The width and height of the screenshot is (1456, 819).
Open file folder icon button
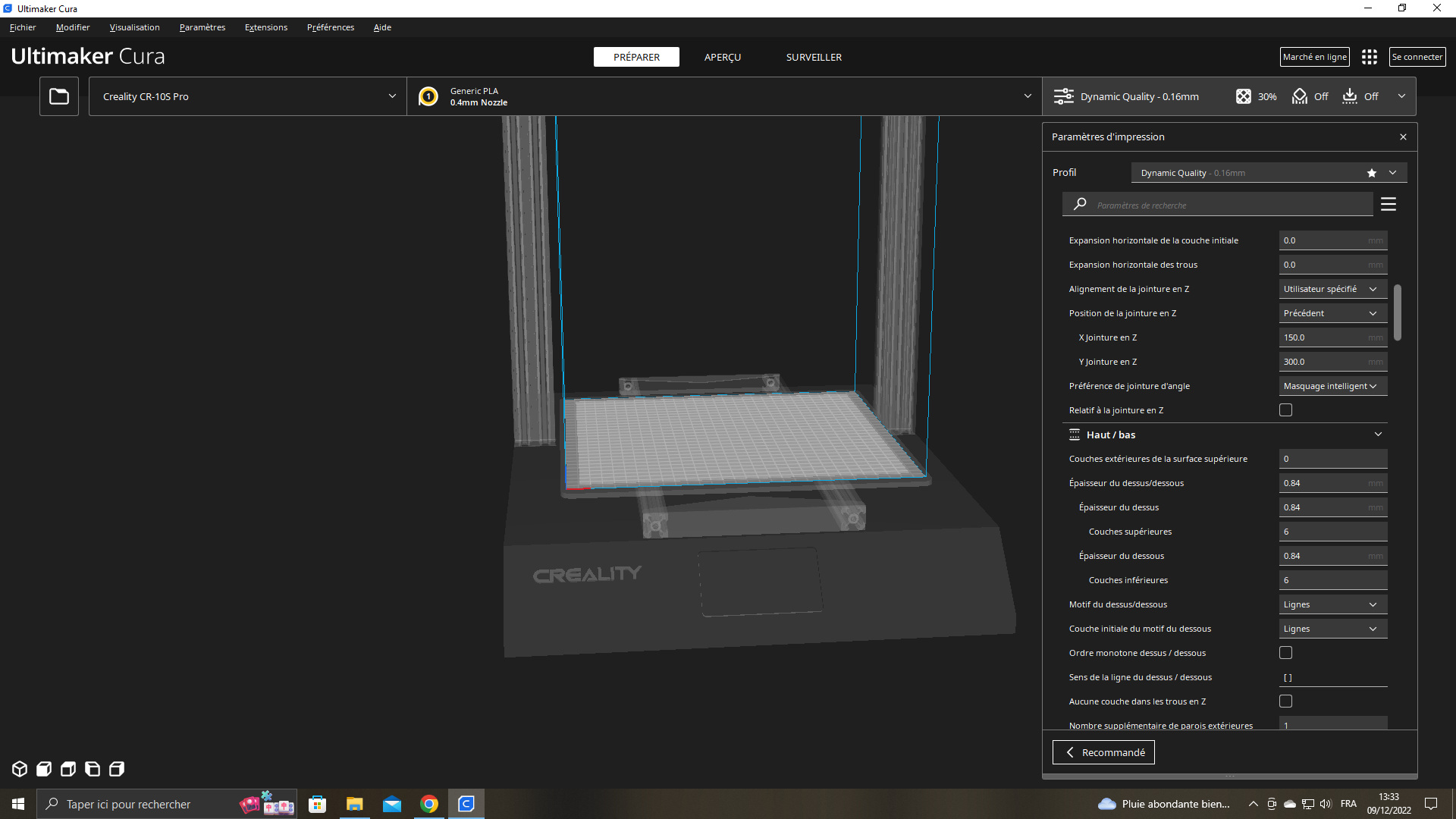coord(59,96)
